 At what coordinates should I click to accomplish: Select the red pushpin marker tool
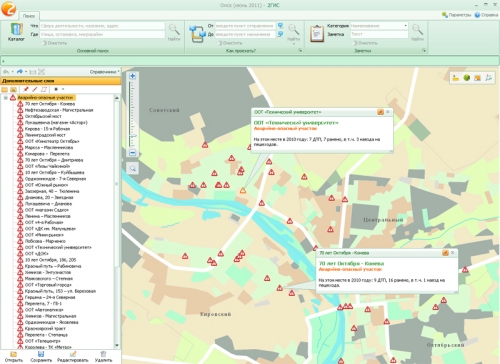coord(26,89)
